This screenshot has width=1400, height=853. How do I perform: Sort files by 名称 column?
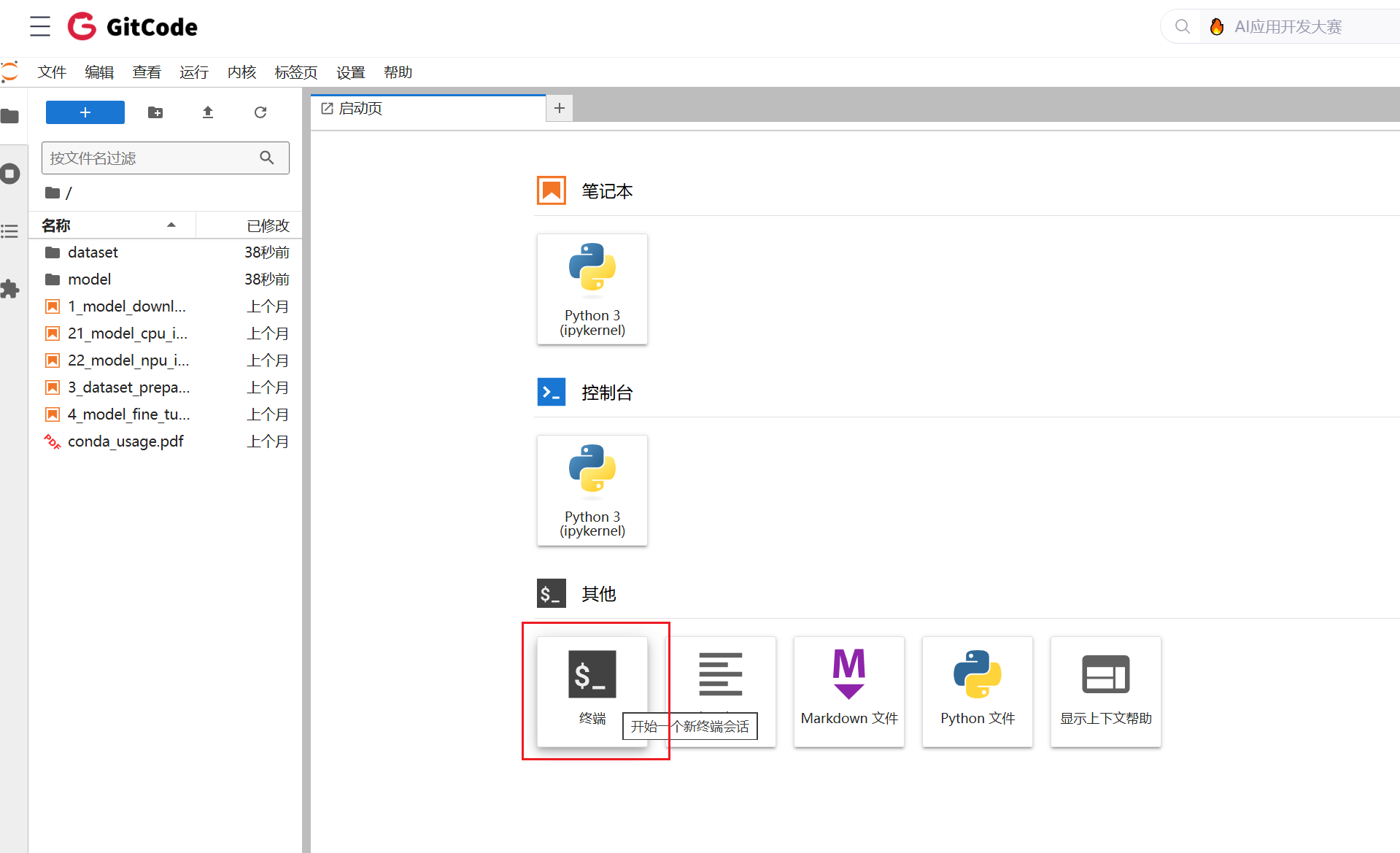[x=112, y=225]
